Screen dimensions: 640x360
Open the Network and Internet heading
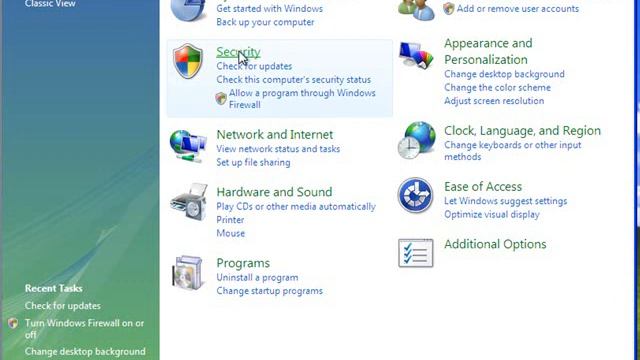(275, 135)
